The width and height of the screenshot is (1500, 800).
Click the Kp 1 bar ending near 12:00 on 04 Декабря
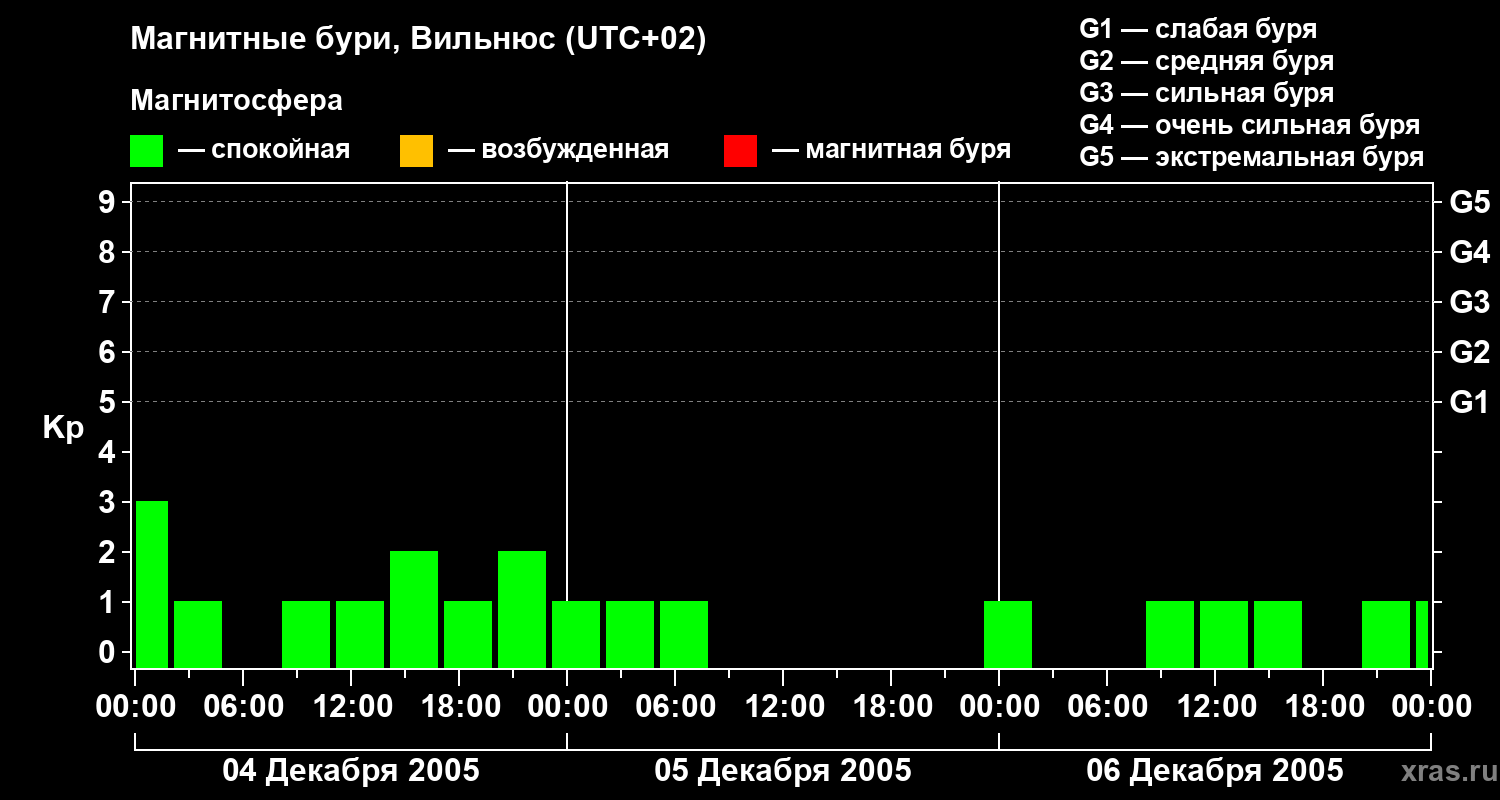306,634
